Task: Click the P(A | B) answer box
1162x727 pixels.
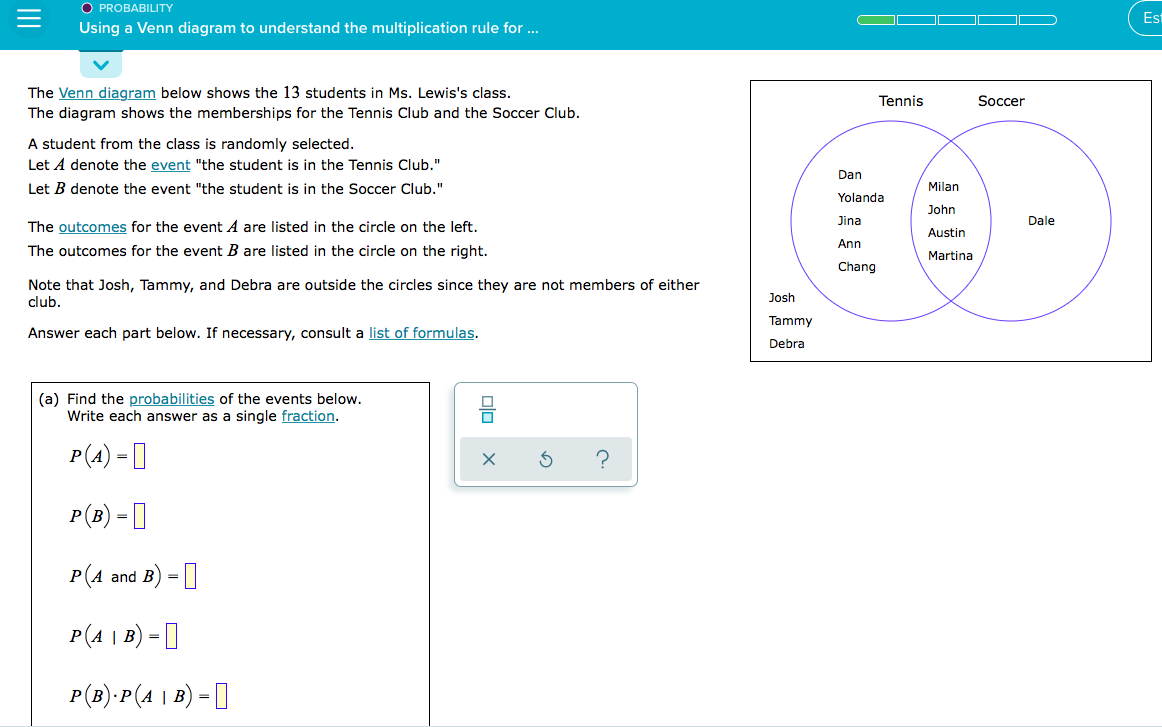Action: [x=172, y=635]
